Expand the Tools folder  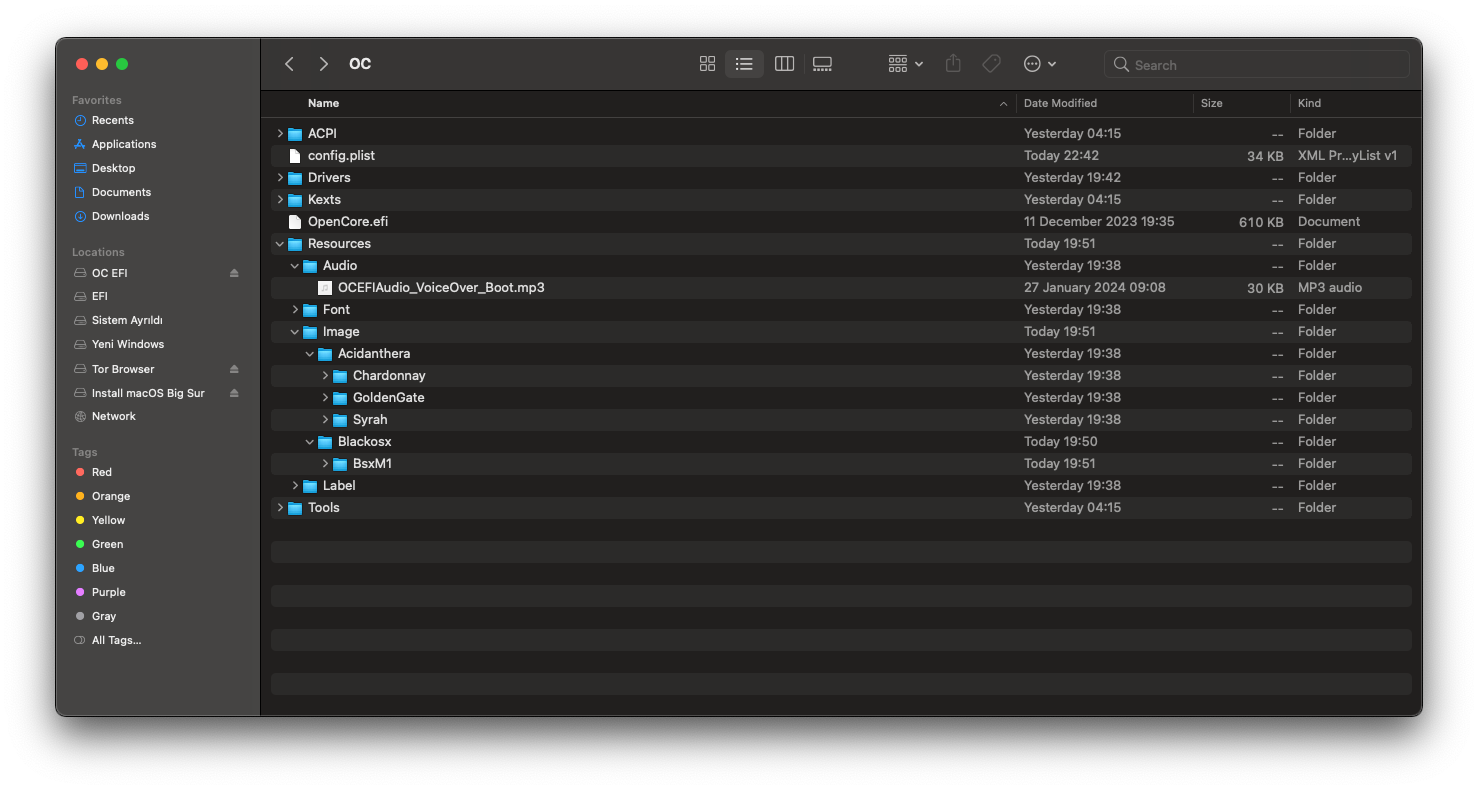click(280, 507)
